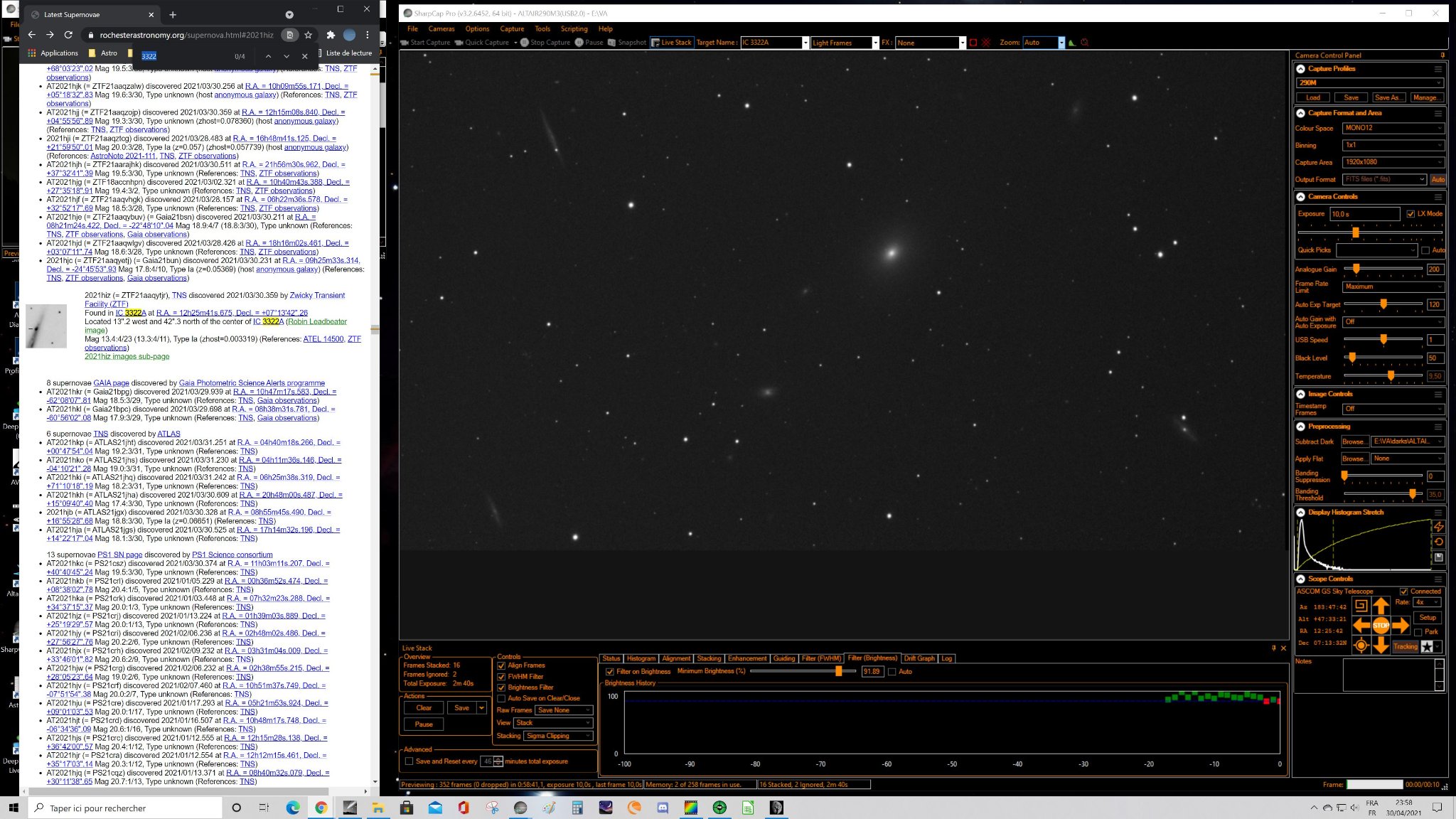
Task: Open the Cameras menu
Action: tap(441, 29)
